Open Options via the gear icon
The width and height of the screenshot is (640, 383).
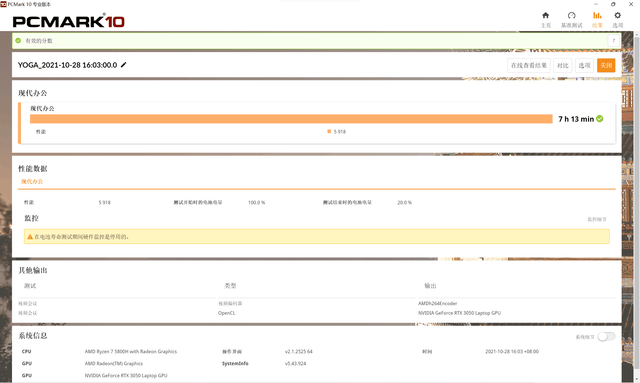(x=618, y=16)
